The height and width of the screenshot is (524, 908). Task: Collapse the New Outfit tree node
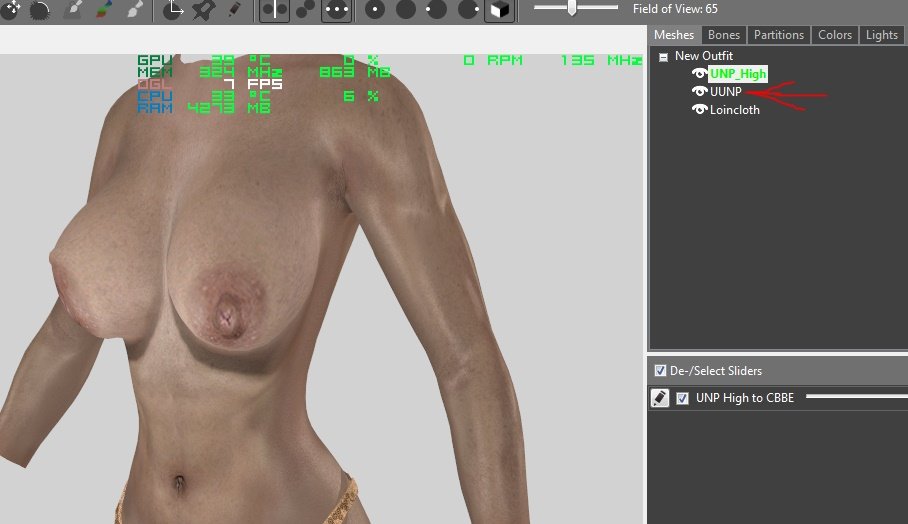pyautogui.click(x=664, y=57)
